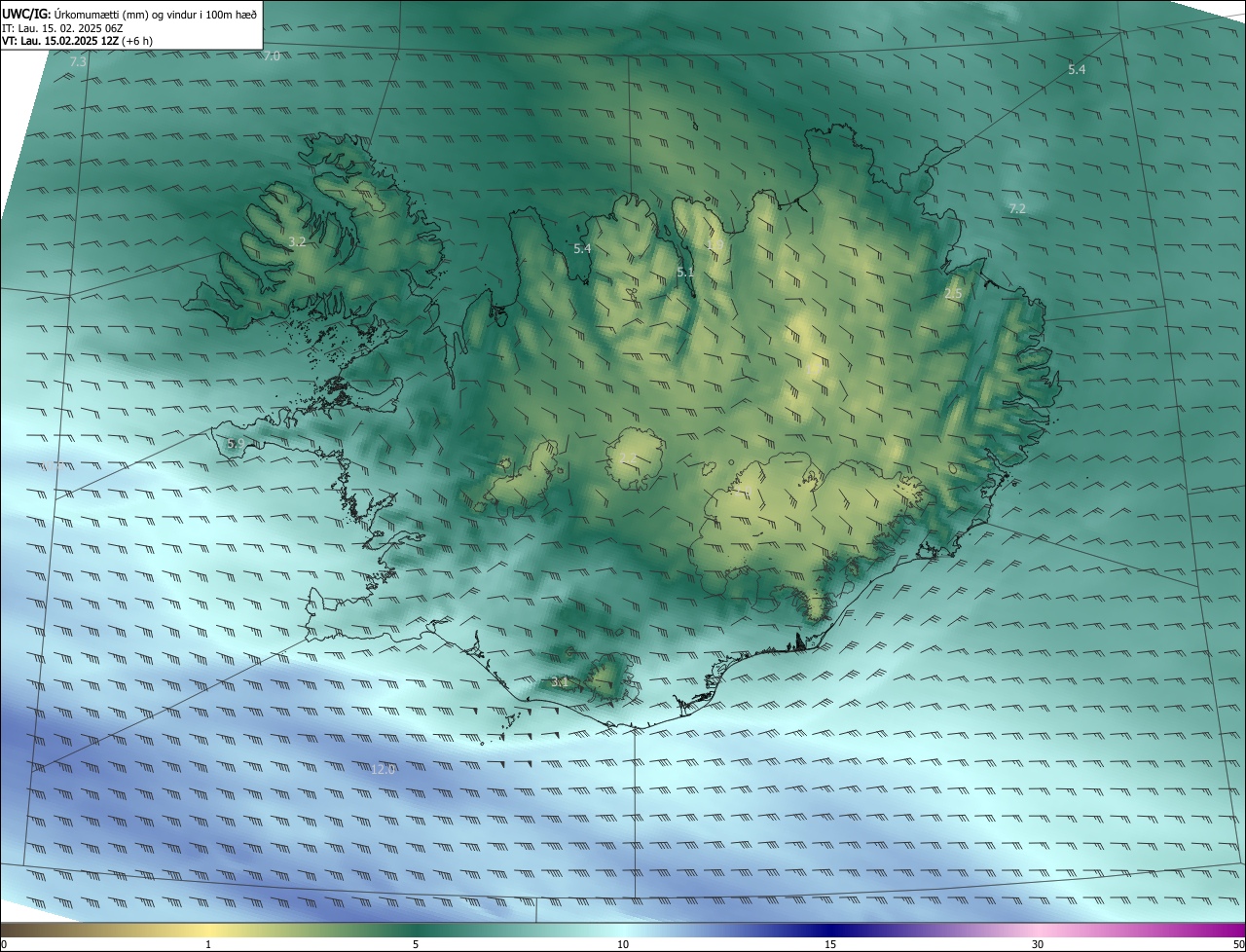1246x952 pixels.
Task: Click the 2.5 value label
Action: [954, 294]
